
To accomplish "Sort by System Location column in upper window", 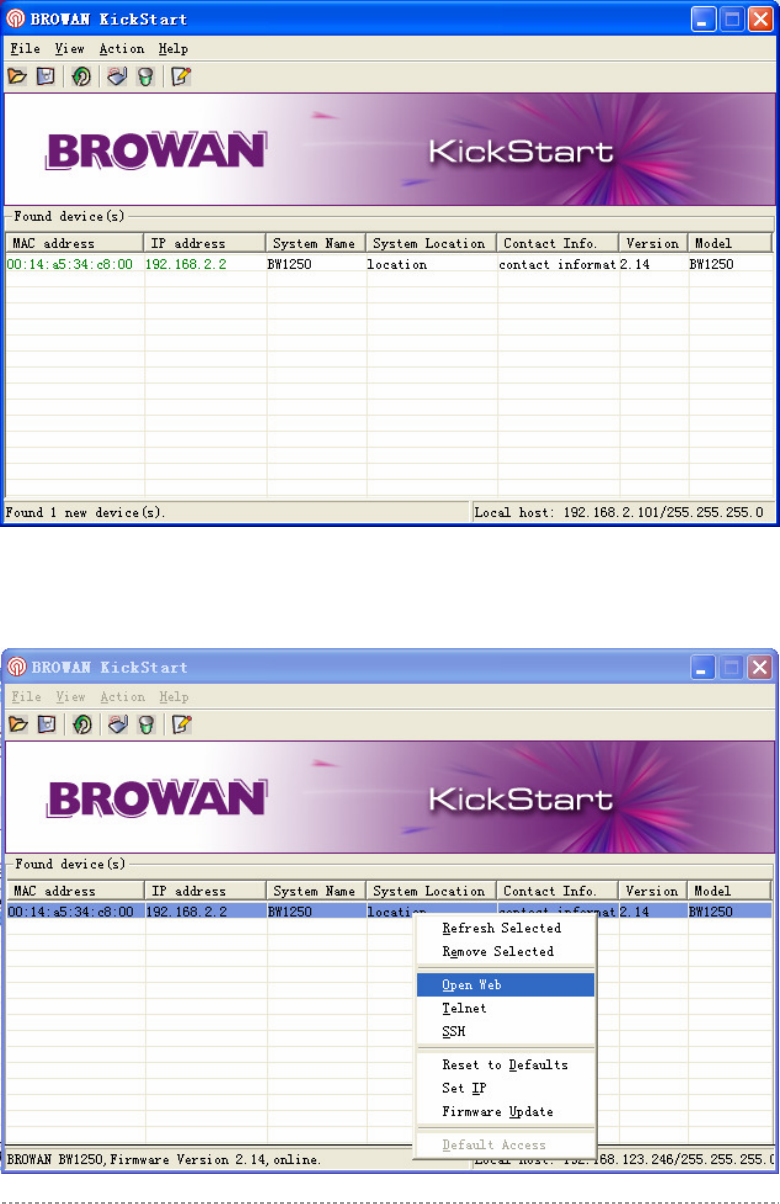I will [x=432, y=243].
